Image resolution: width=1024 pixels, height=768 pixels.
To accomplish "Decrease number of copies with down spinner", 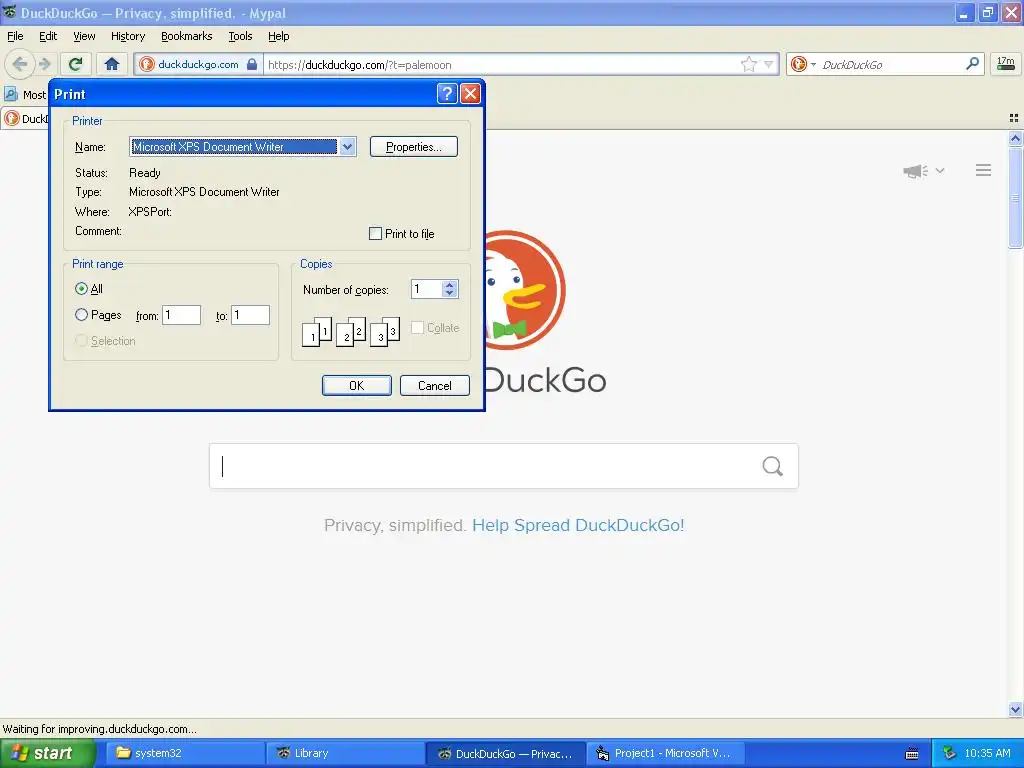I will [x=449, y=293].
